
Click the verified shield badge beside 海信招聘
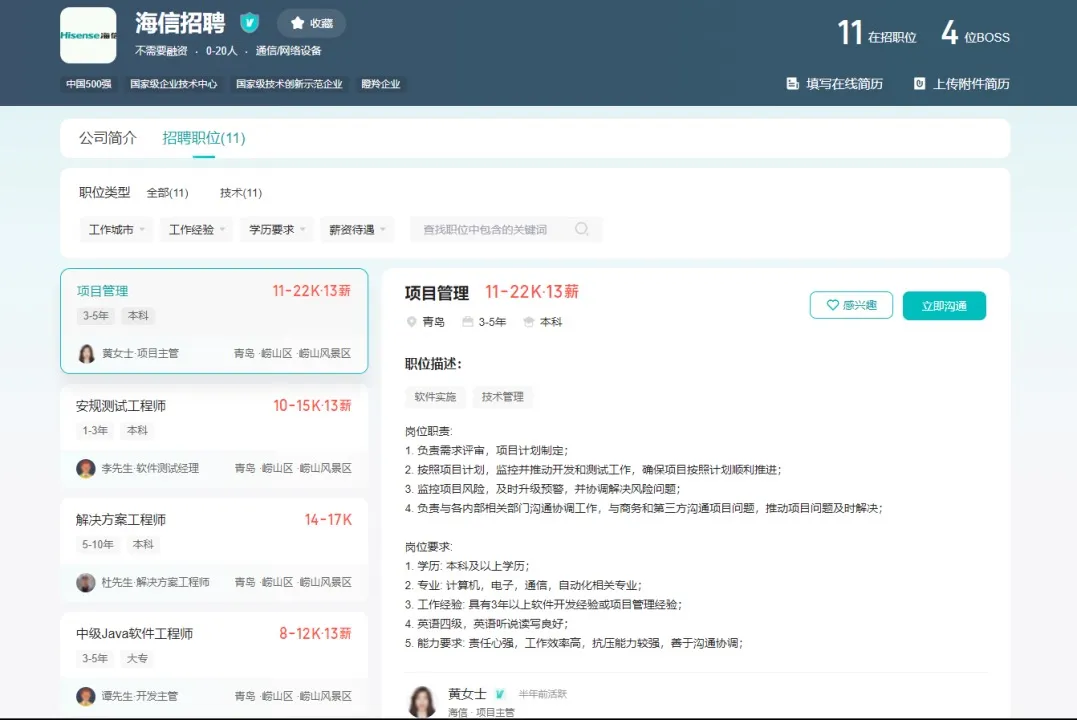click(249, 23)
